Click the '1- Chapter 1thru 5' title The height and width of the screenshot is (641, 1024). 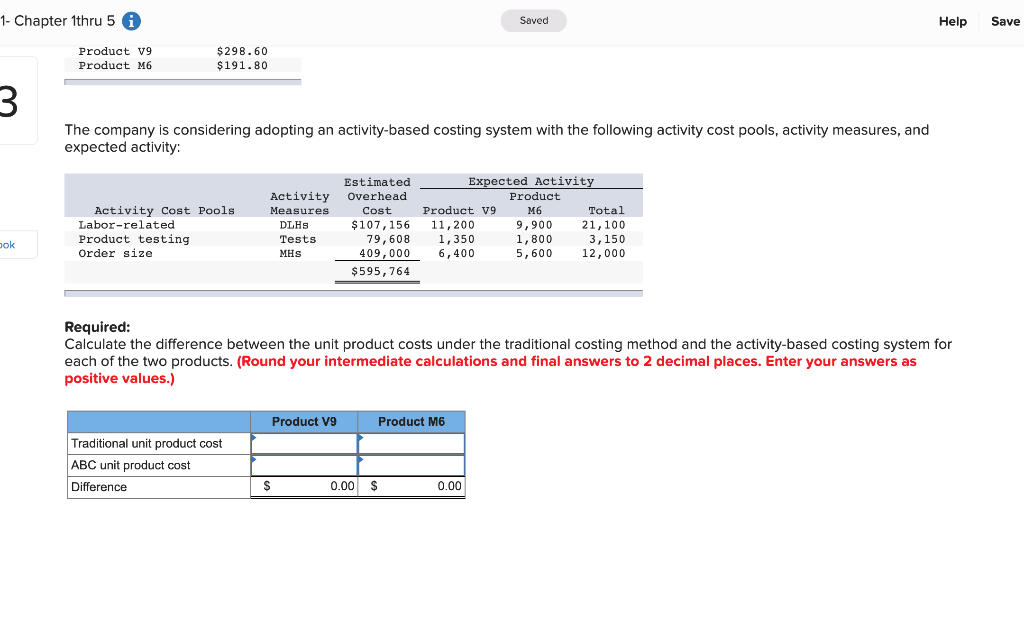(57, 21)
